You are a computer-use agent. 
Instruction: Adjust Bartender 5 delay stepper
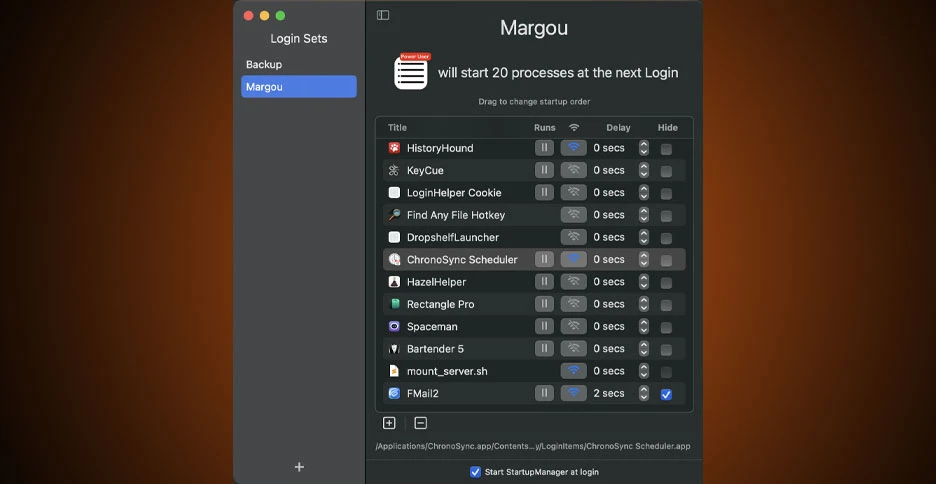coord(644,349)
